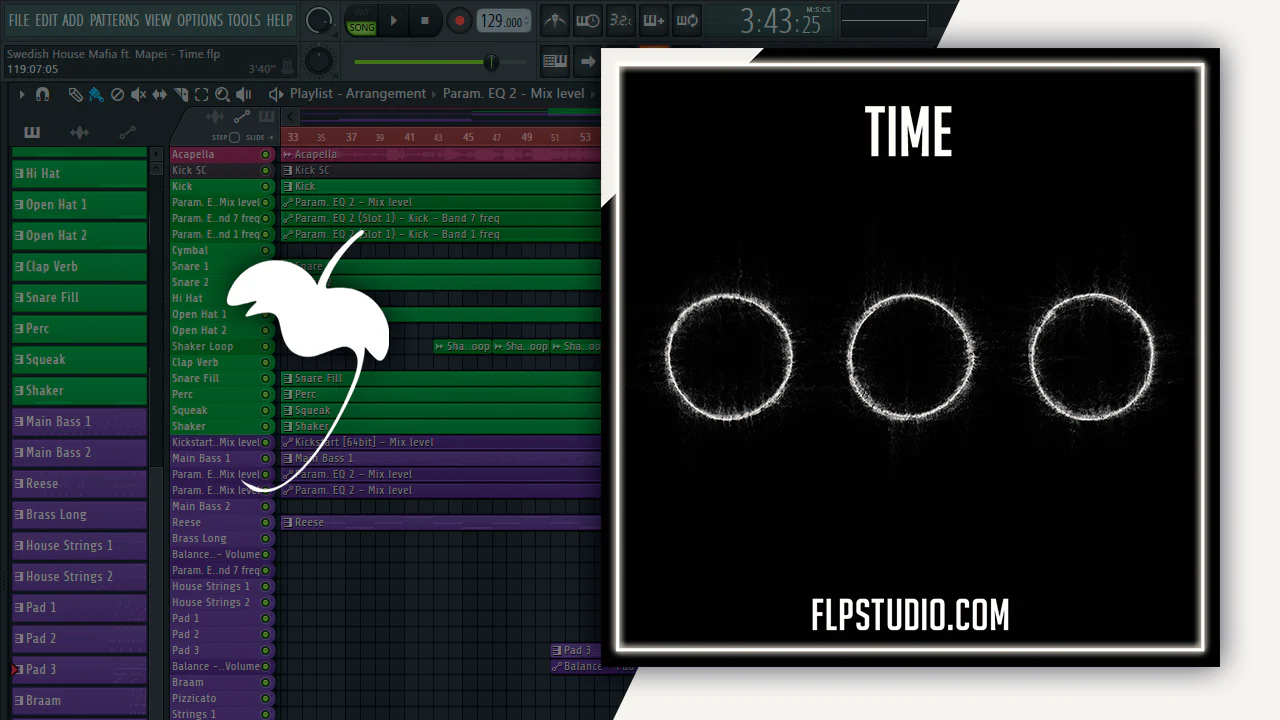Switch between PAT and SONG mode
Image resolution: width=1280 pixels, height=720 pixels.
click(361, 20)
